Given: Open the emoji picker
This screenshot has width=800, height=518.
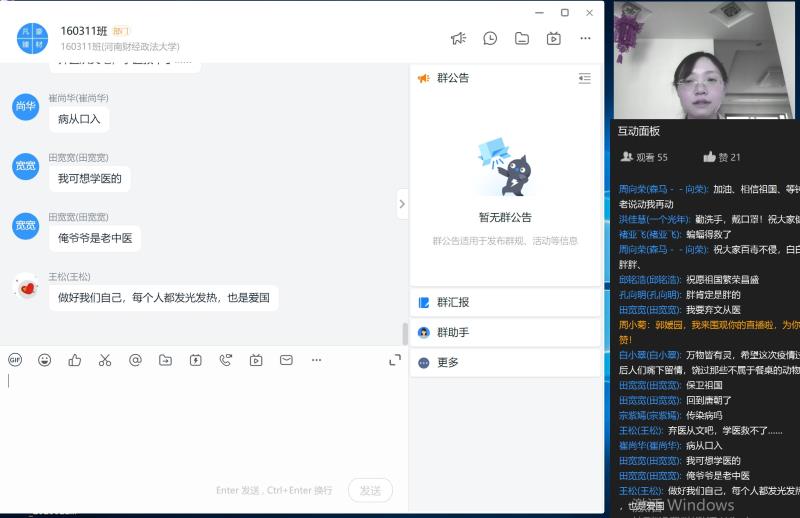Looking at the screenshot, I should point(45,360).
